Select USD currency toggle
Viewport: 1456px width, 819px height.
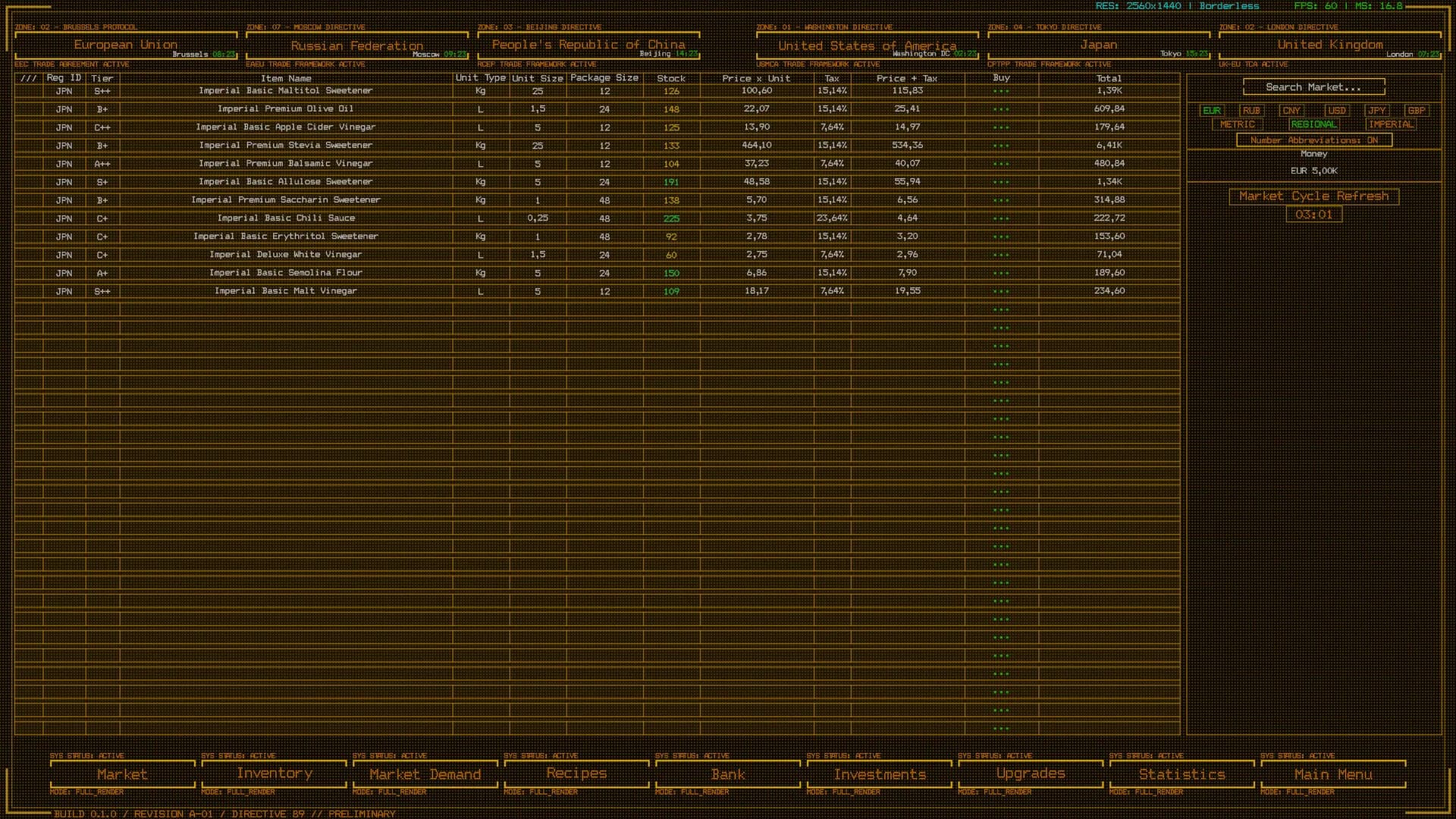click(x=1337, y=111)
